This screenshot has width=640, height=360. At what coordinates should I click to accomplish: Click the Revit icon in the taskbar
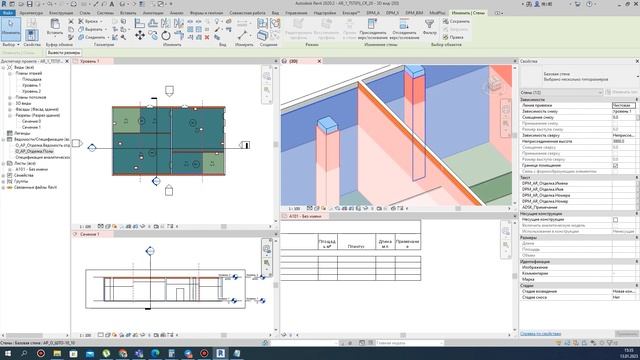click(x=220, y=353)
